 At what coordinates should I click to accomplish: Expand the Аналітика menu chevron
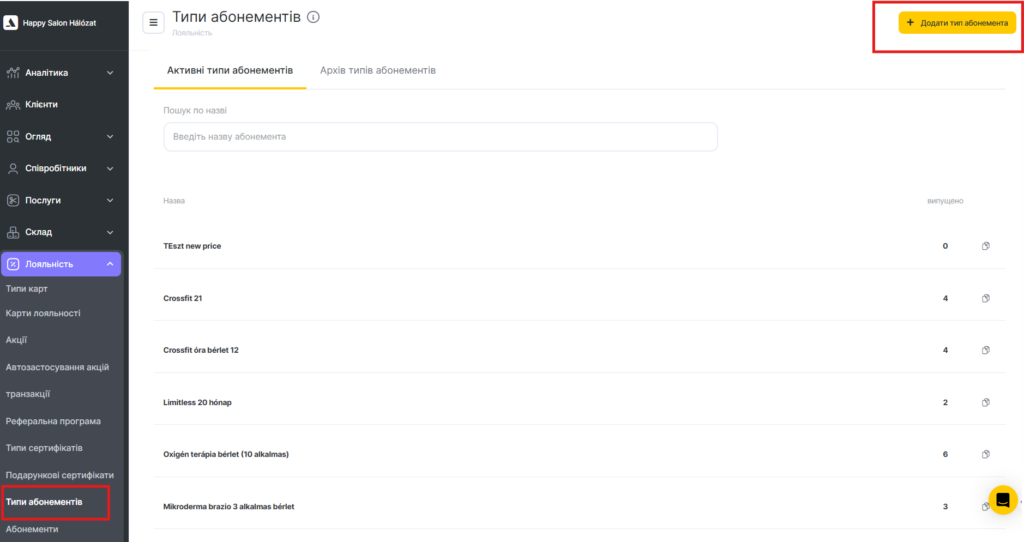click(110, 72)
